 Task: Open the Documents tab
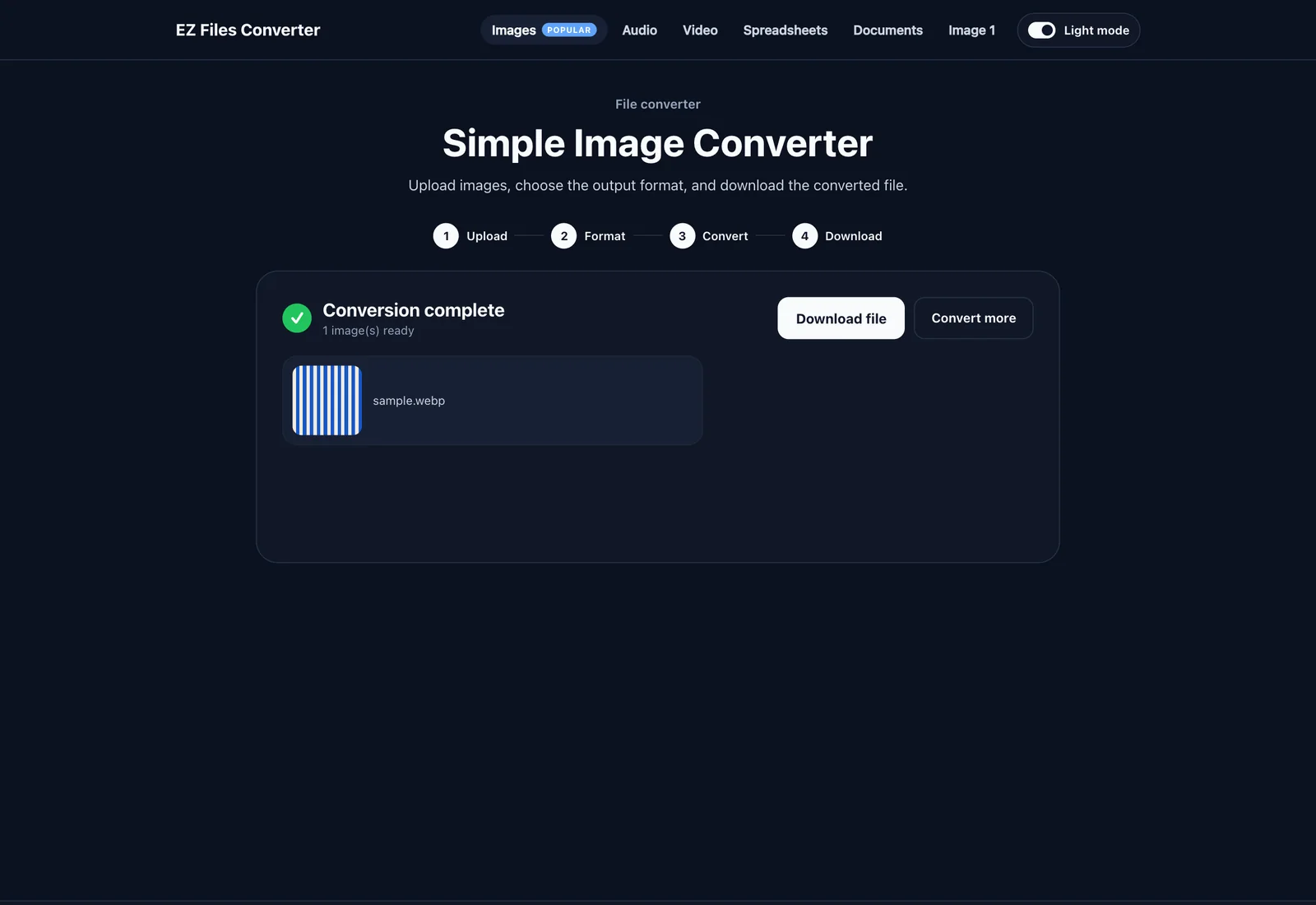pos(887,30)
